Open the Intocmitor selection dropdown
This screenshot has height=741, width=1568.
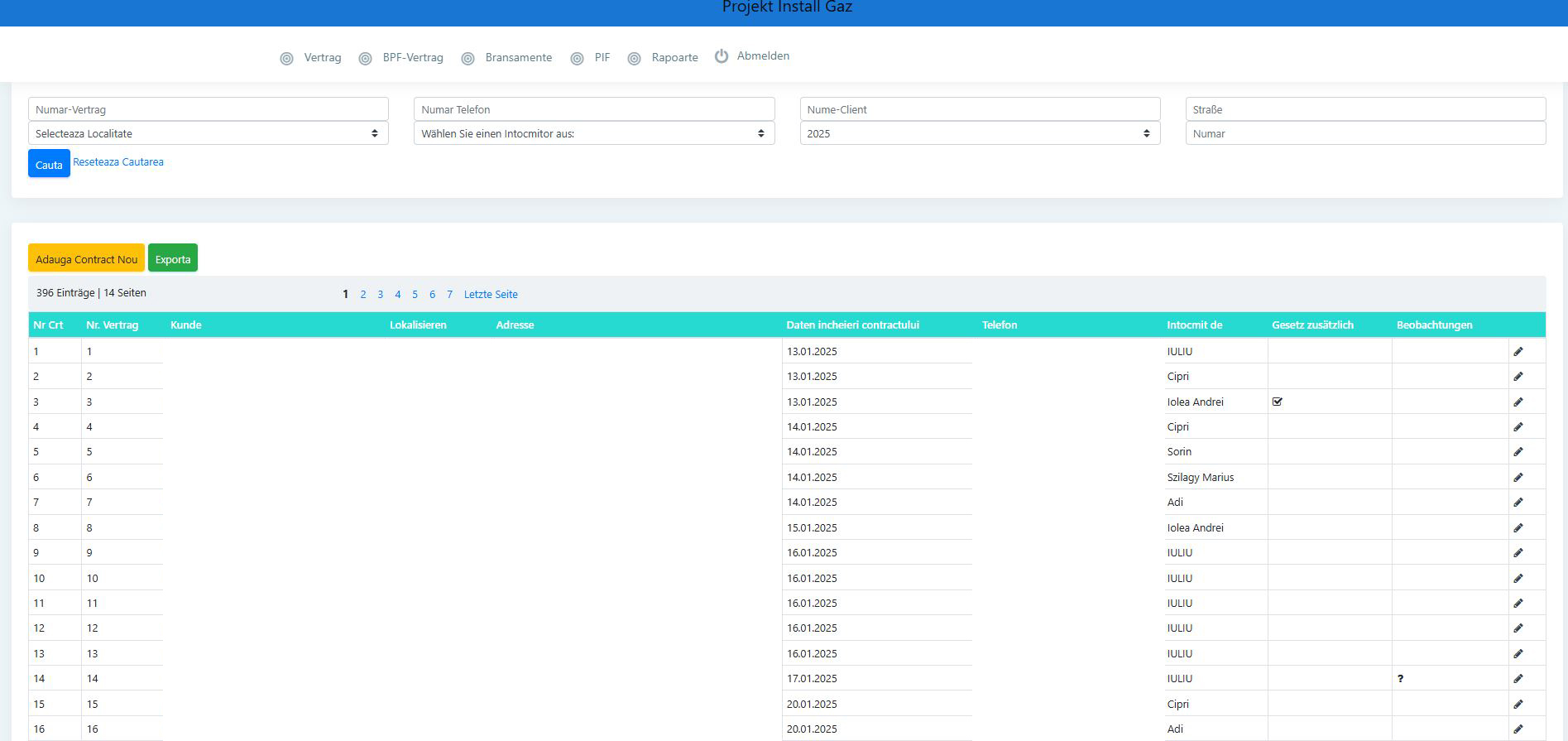(x=593, y=133)
